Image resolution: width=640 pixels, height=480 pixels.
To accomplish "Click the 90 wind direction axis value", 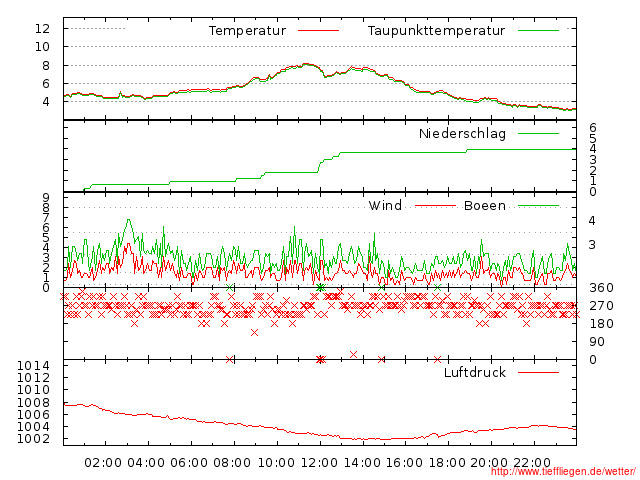I will point(597,342).
